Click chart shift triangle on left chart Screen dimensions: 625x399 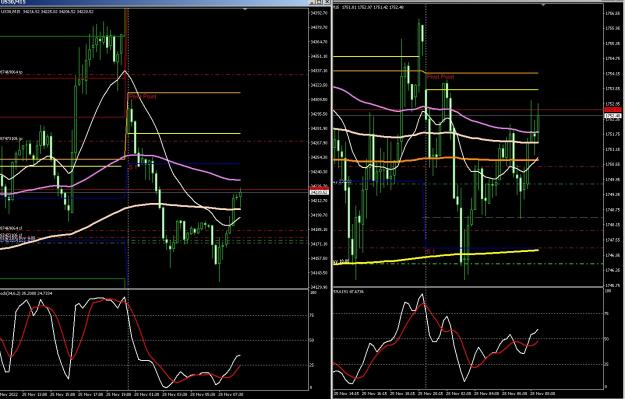(x=245, y=9)
